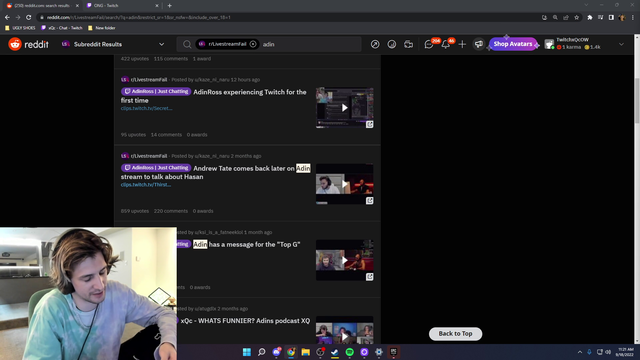Click external link icon on Andrew Tate clip
Viewport: 640px width, 360px height.
pyautogui.click(x=369, y=200)
